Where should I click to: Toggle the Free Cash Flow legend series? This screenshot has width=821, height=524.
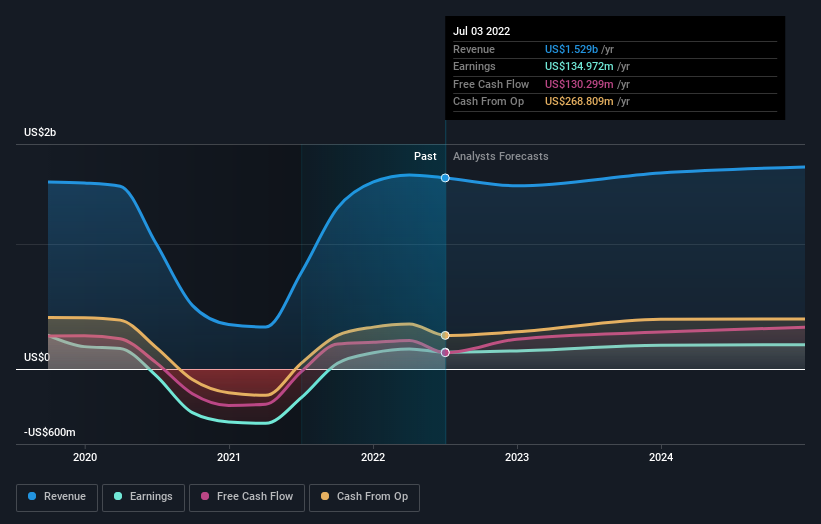point(247,497)
